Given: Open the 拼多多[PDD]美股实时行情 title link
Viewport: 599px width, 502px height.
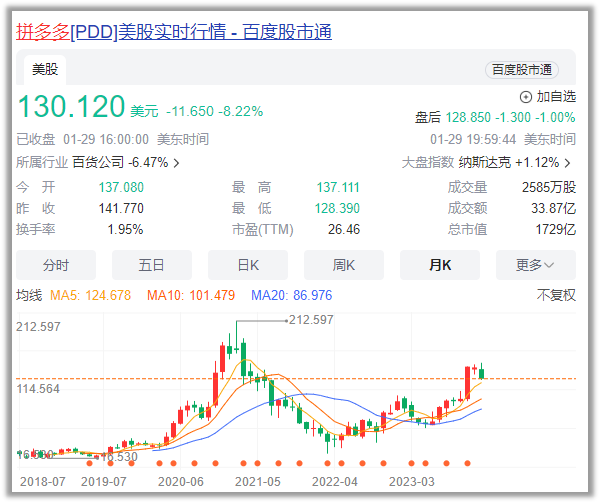Looking at the screenshot, I should pos(174,31).
